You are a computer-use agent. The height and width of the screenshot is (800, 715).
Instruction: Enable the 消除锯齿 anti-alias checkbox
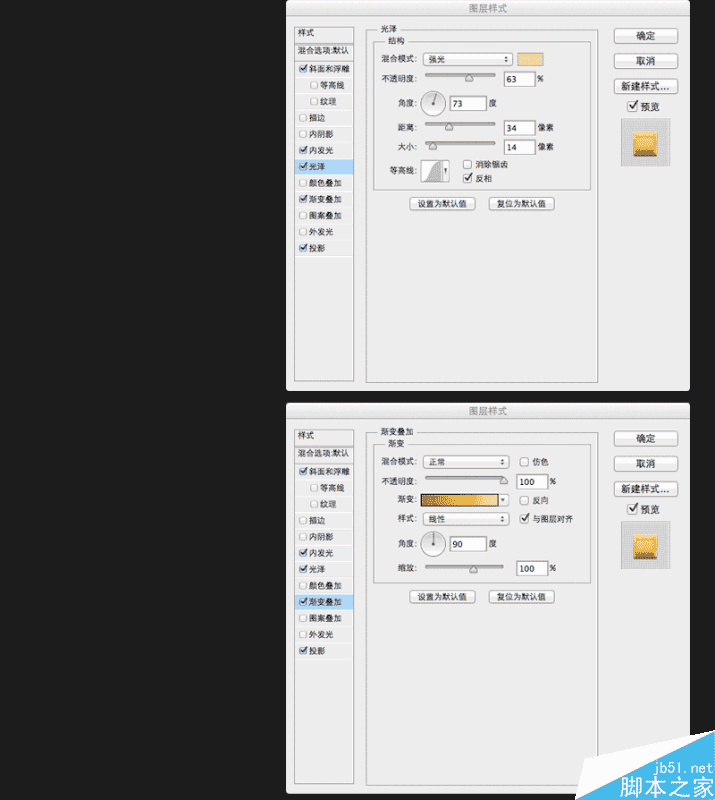467,164
